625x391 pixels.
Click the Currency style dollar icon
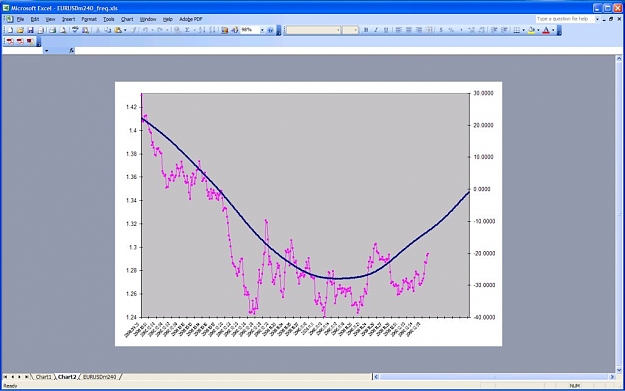click(441, 30)
